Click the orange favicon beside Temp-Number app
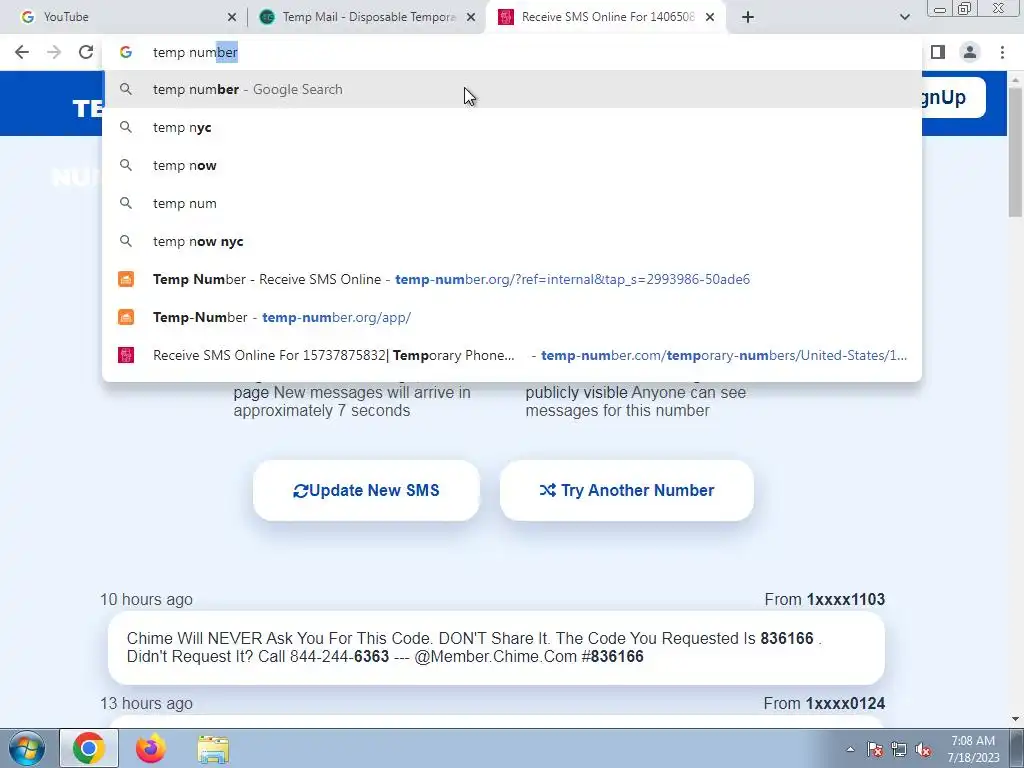The height and width of the screenshot is (768, 1024). click(x=126, y=317)
